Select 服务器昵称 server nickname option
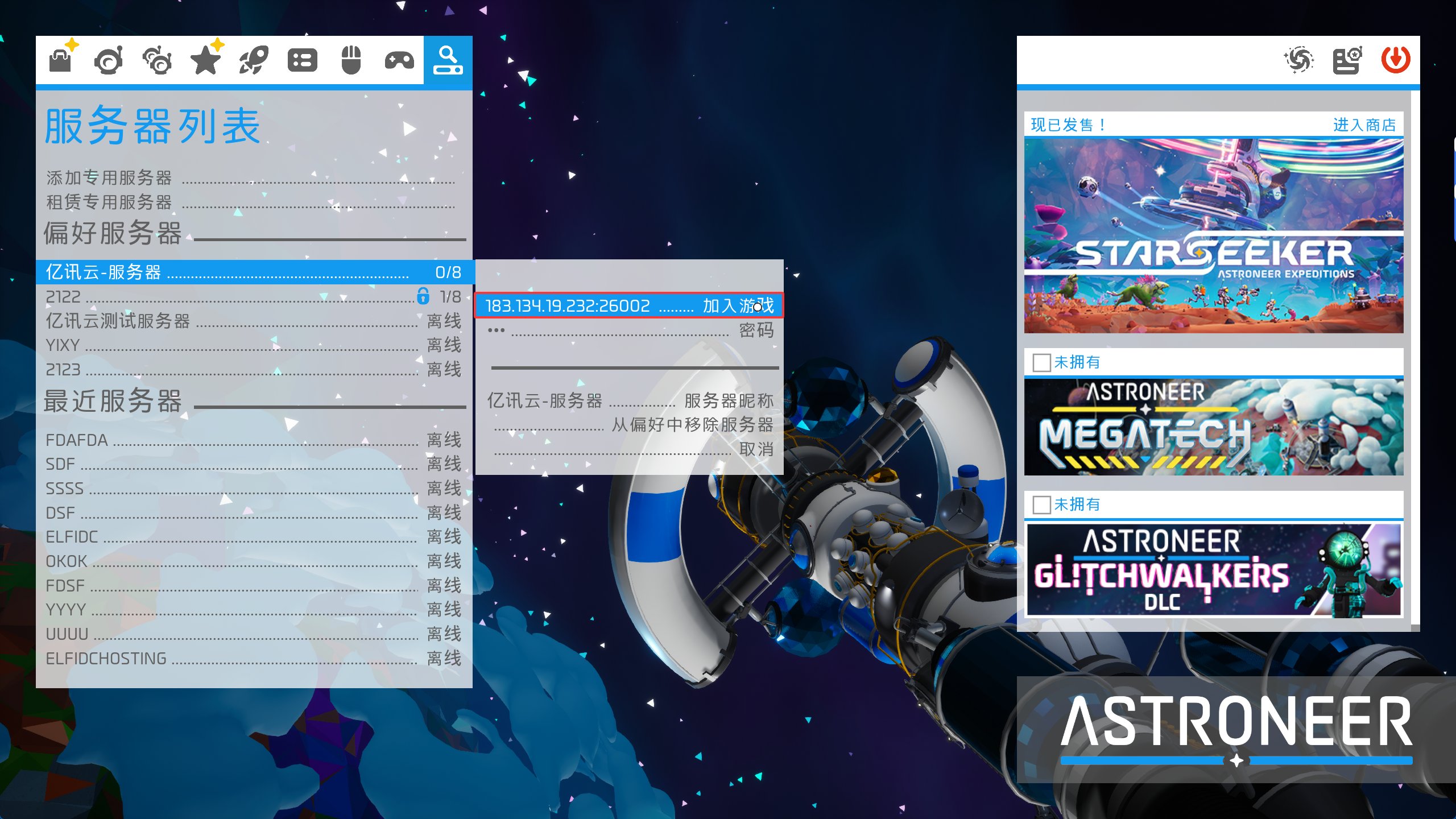Screen dimensions: 1456x819 click(x=629, y=400)
